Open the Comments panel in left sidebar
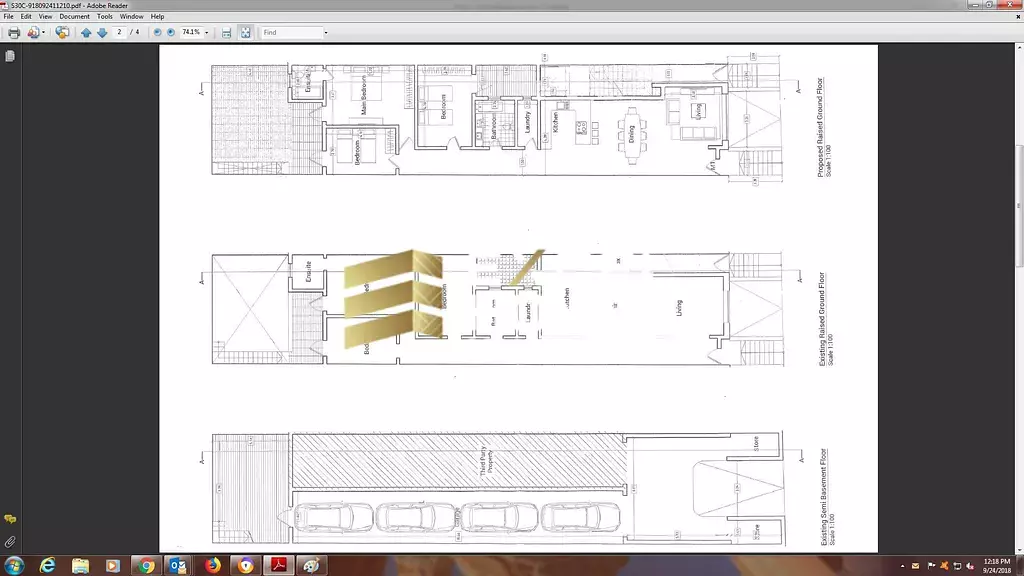1024x576 pixels. pyautogui.click(x=10, y=520)
